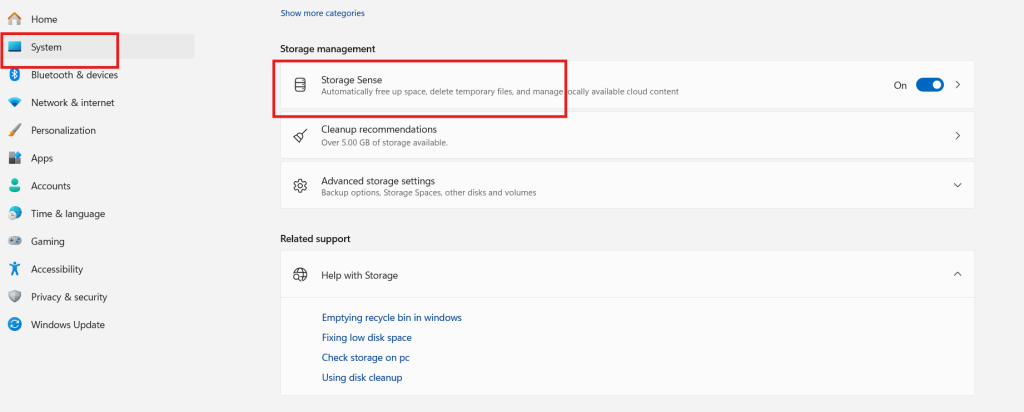Click the On label beside the toggle
Screen dimensions: 1024x412
click(900, 86)
